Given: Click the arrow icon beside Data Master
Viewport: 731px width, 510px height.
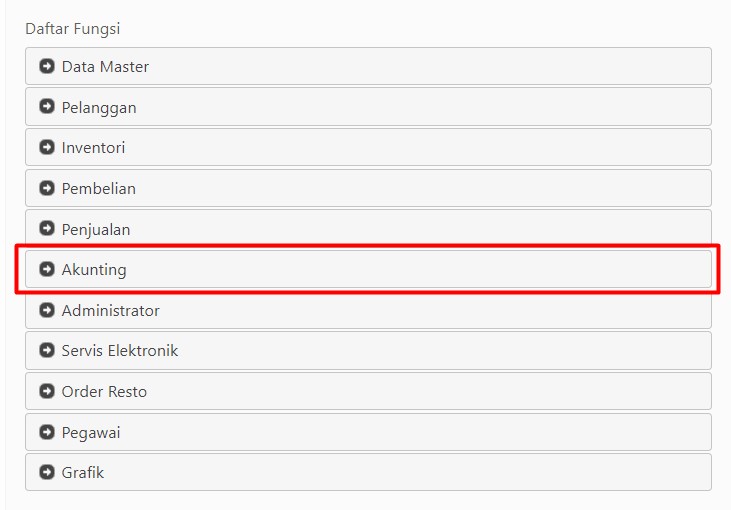Looking at the screenshot, I should pyautogui.click(x=47, y=66).
